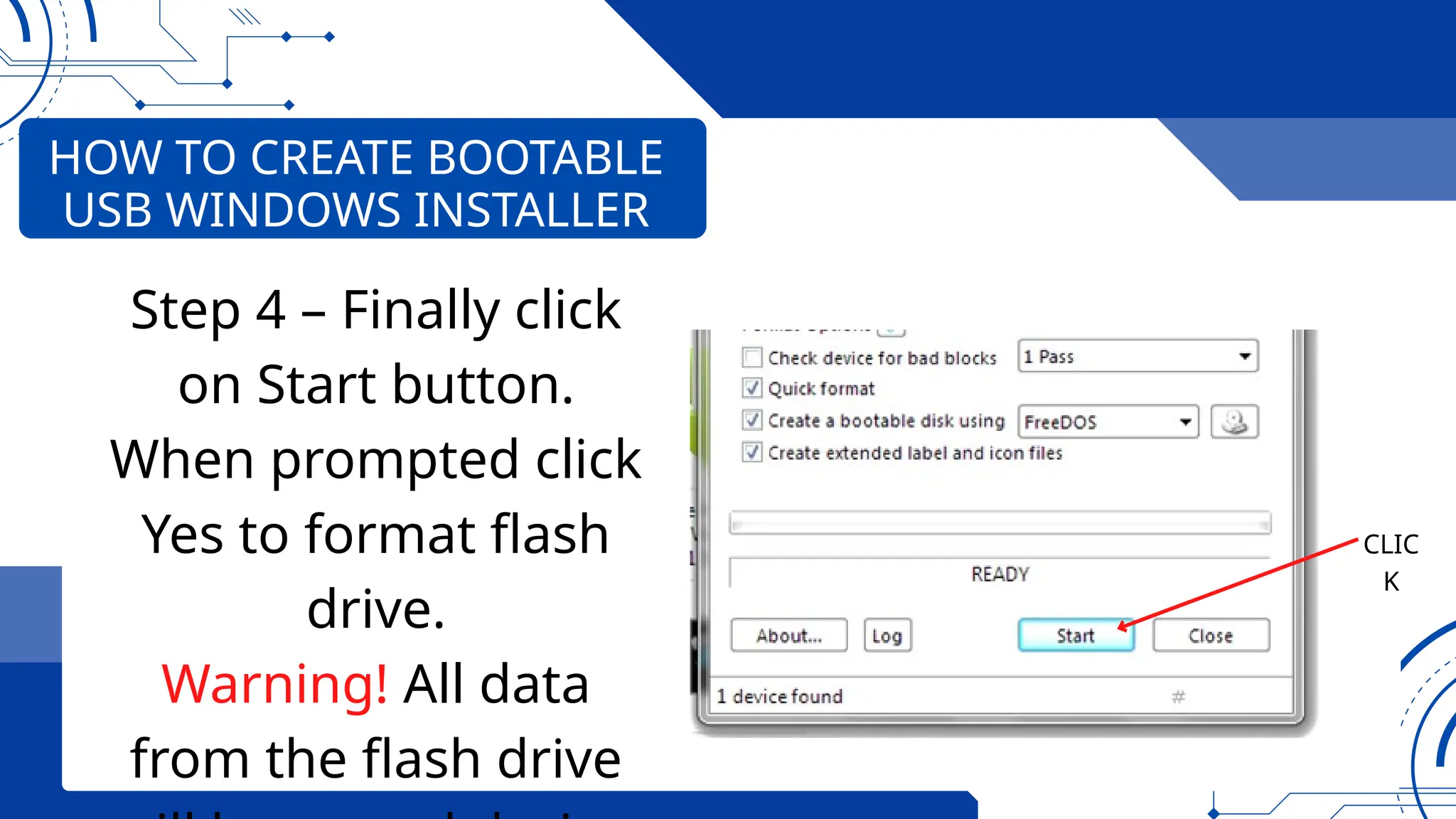Click the '1 device found' status text
1456x819 pixels.
pyautogui.click(x=779, y=697)
